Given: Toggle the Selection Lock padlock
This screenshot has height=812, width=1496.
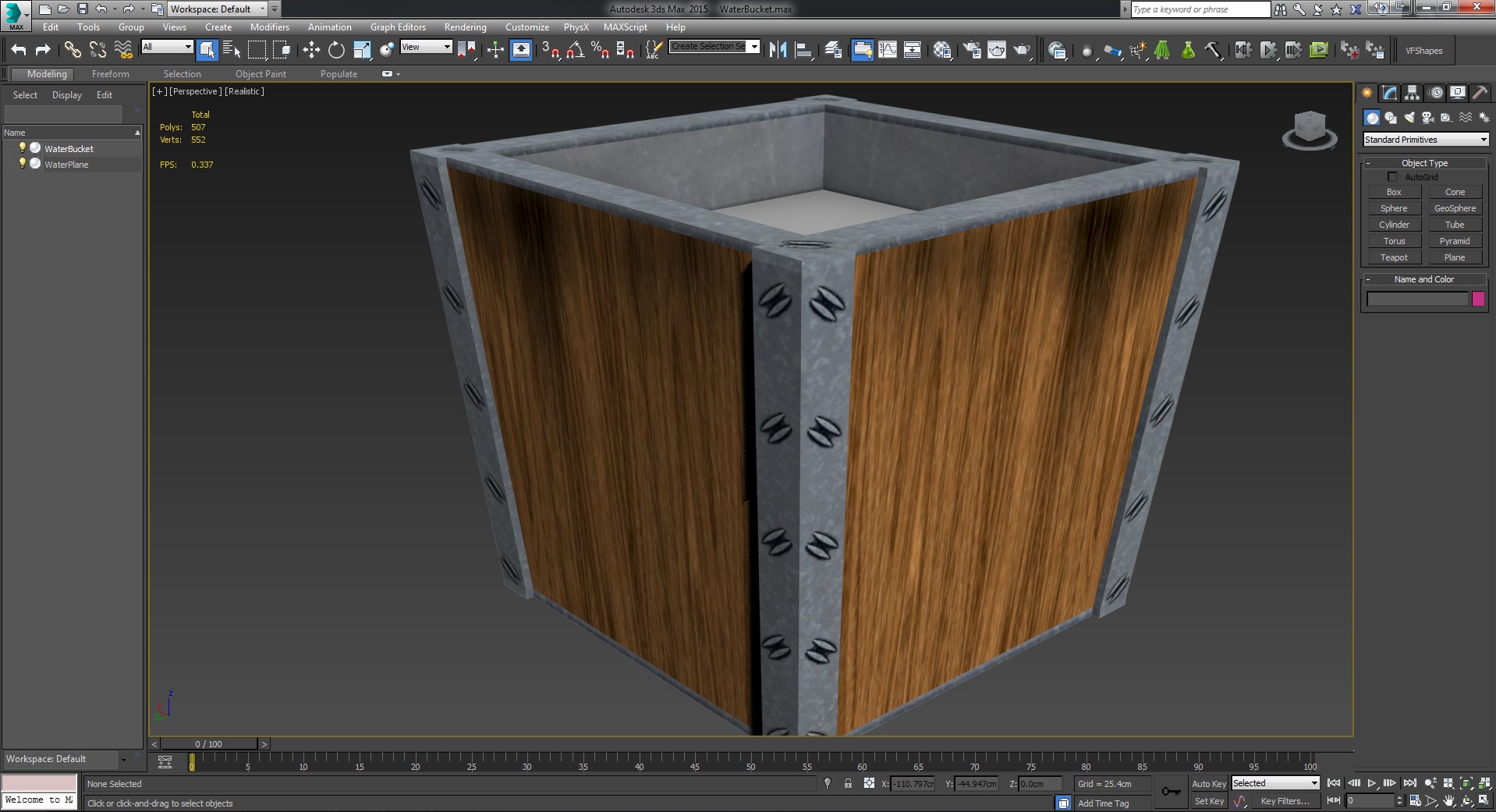Looking at the screenshot, I should click(x=848, y=783).
